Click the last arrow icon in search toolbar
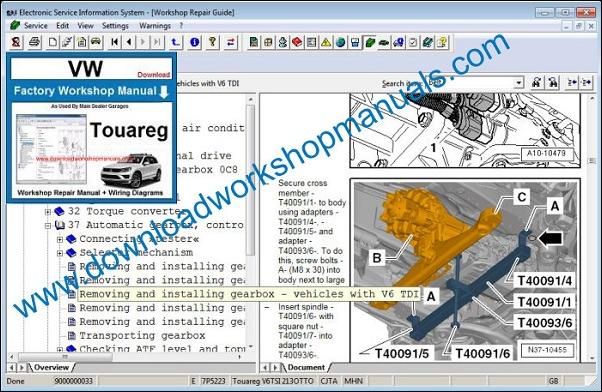Screen dimensions: 602x392 [x=587, y=82]
